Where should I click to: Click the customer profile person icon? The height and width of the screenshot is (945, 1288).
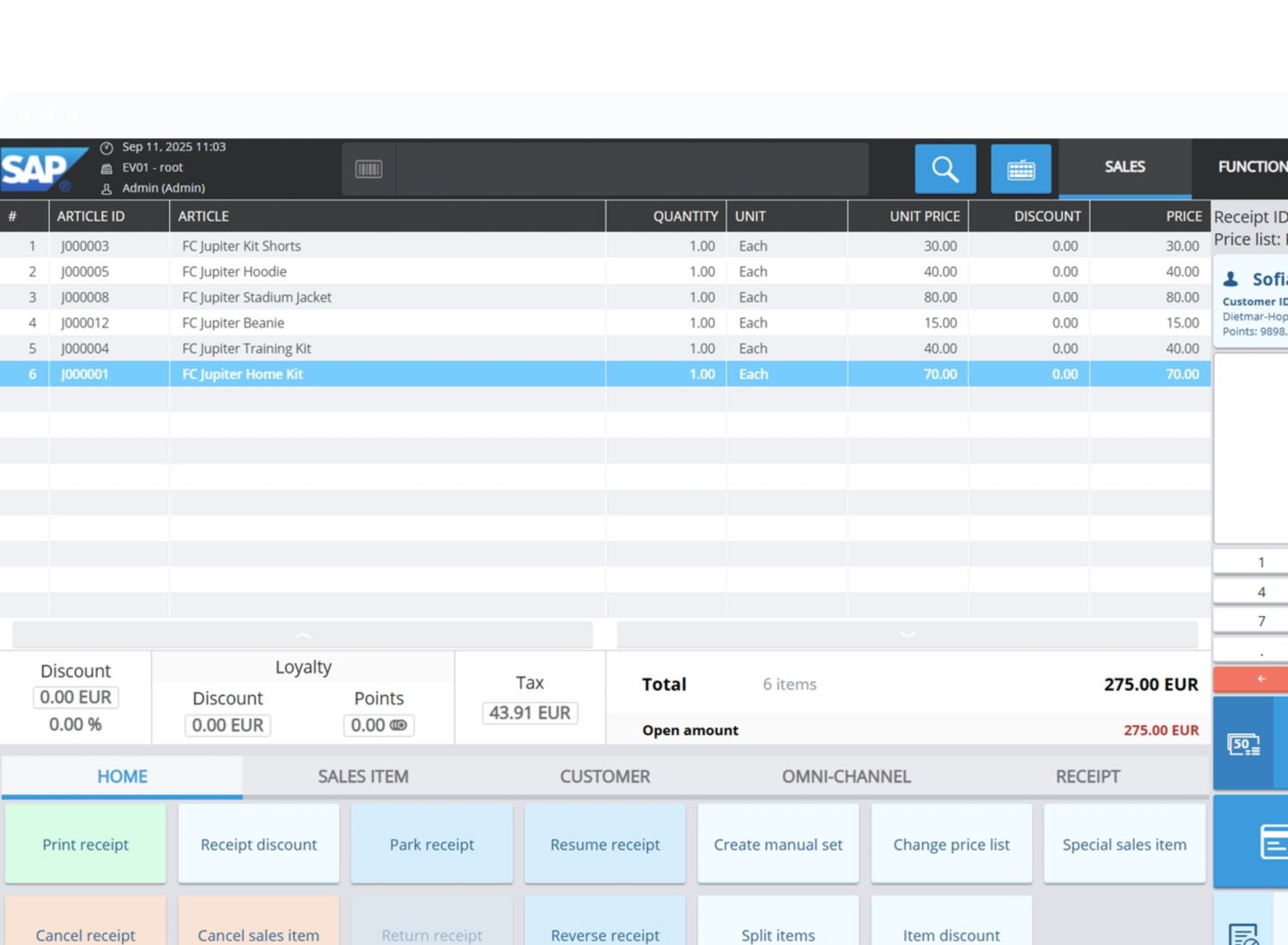1230,279
